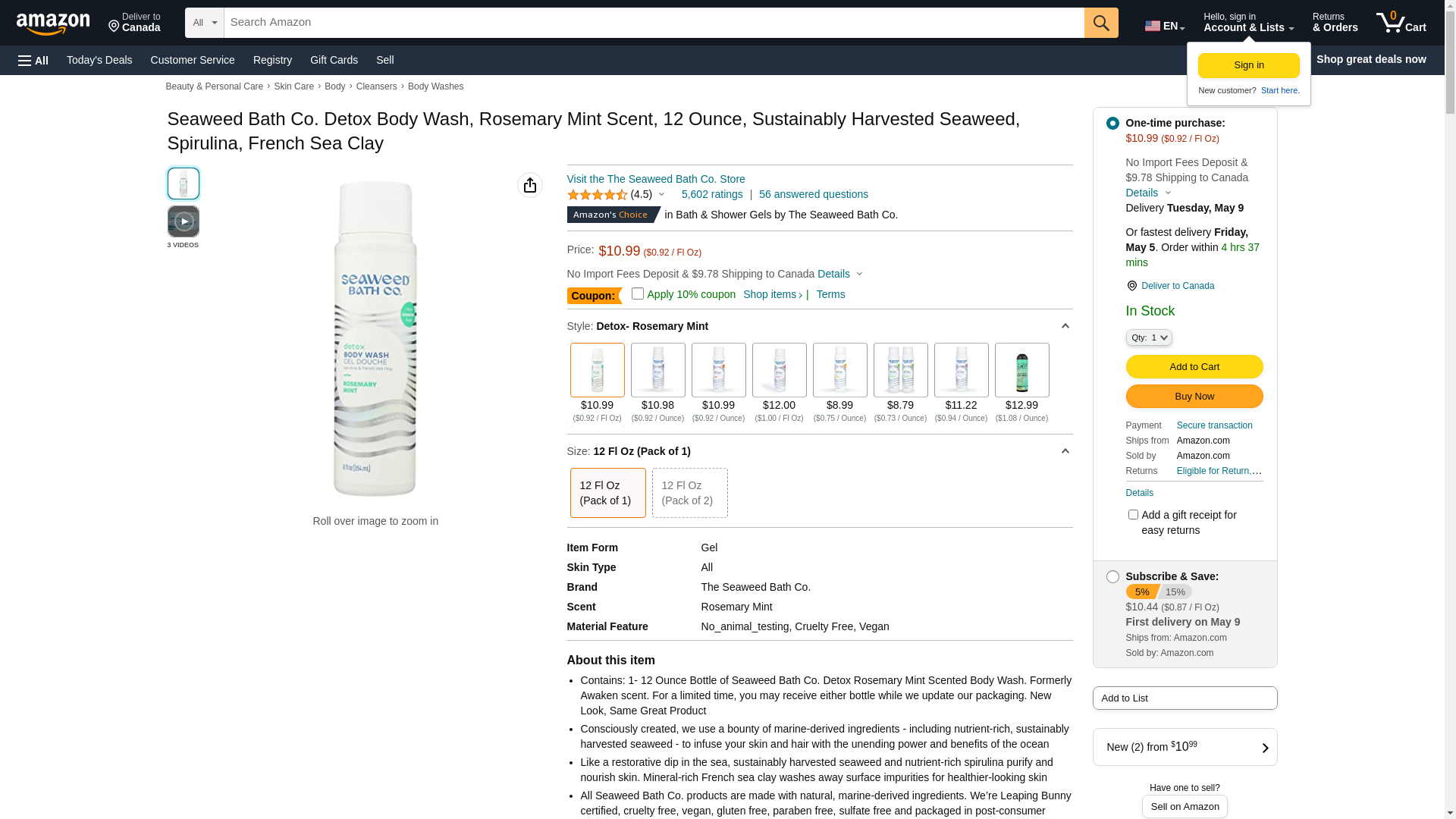Select the $12.99 green bottle style swatch

tap(1021, 370)
